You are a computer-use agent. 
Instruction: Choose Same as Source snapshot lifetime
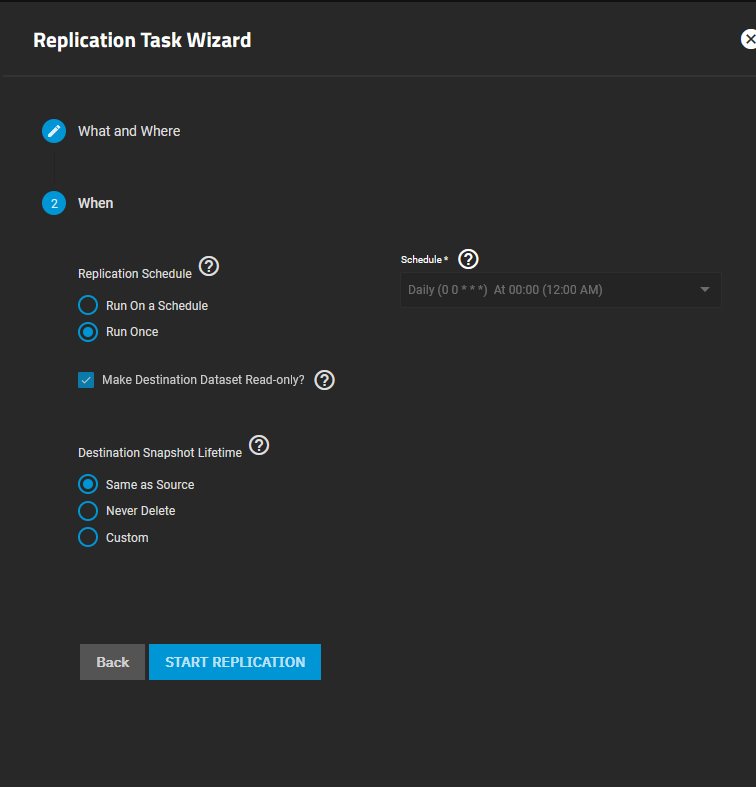click(x=88, y=484)
